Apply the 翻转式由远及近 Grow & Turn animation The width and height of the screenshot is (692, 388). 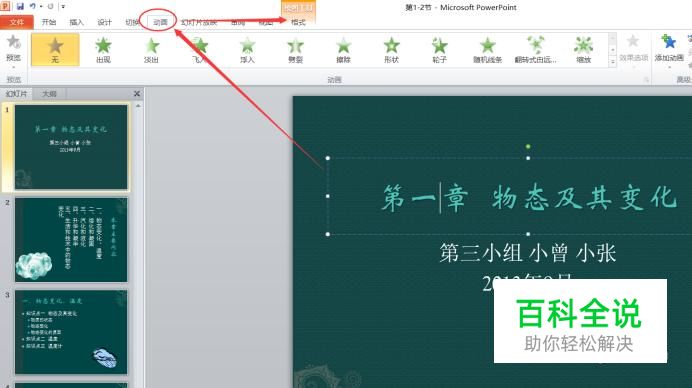coord(536,50)
